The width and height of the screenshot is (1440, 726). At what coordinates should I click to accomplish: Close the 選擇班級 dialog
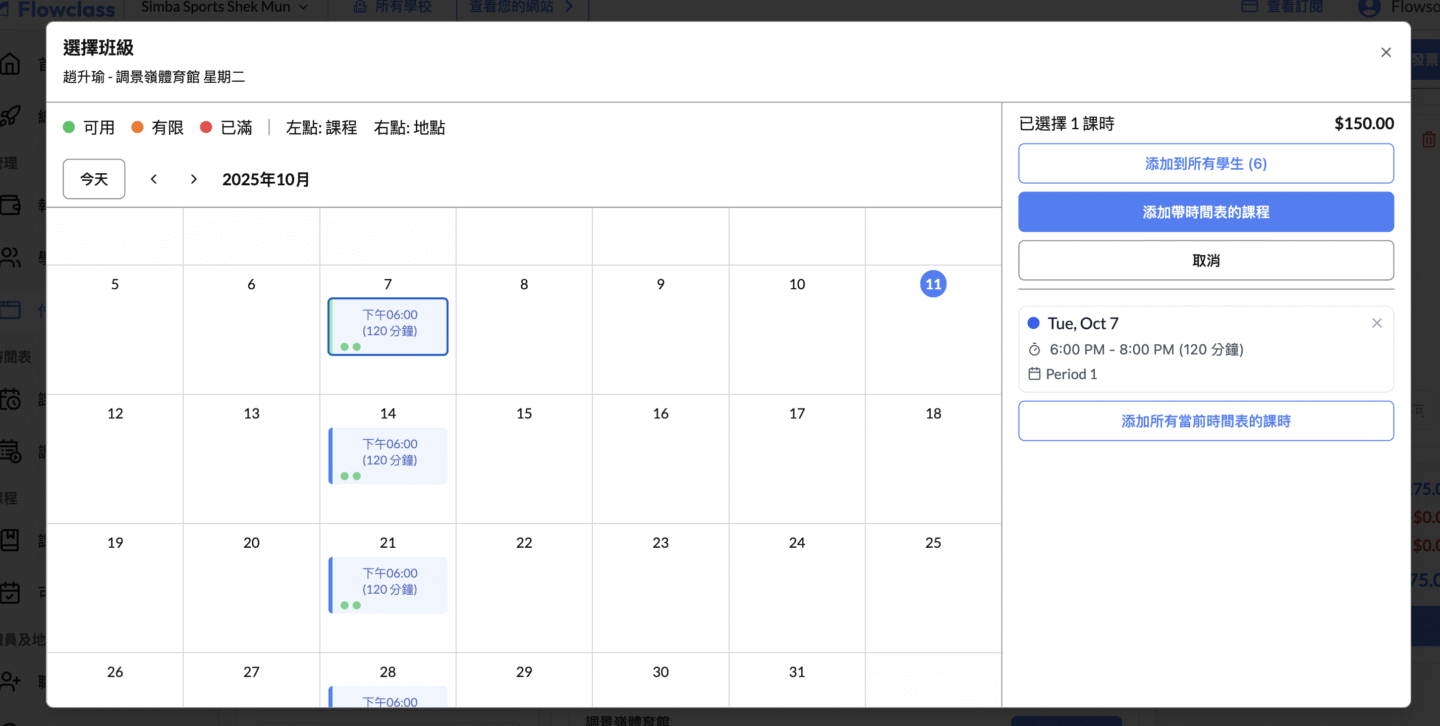point(1385,53)
